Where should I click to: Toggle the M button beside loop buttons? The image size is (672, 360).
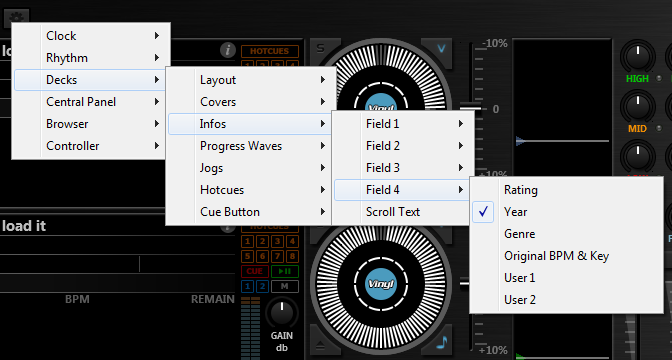[x=285, y=286]
